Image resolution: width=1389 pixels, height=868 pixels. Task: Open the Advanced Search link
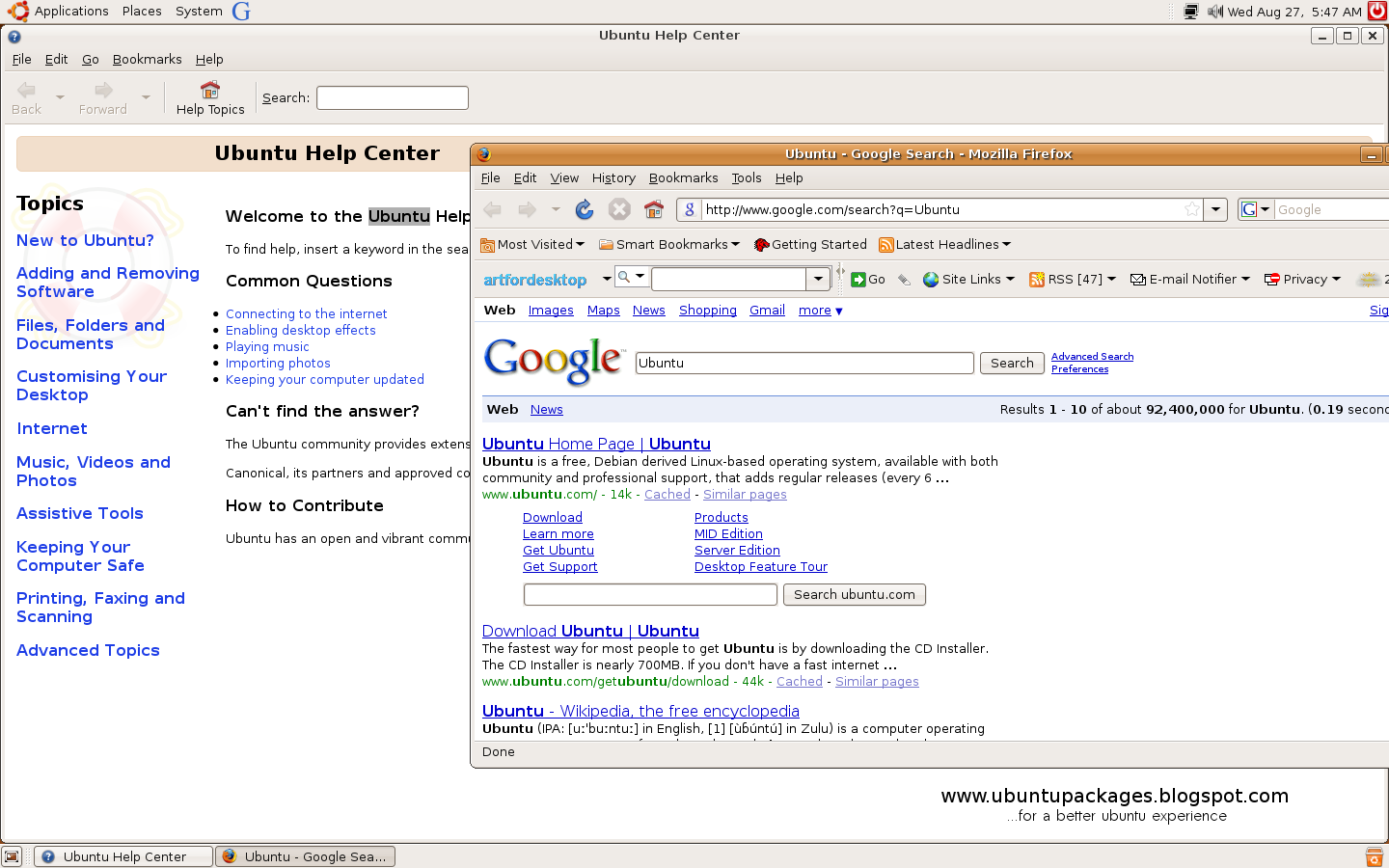coord(1092,357)
